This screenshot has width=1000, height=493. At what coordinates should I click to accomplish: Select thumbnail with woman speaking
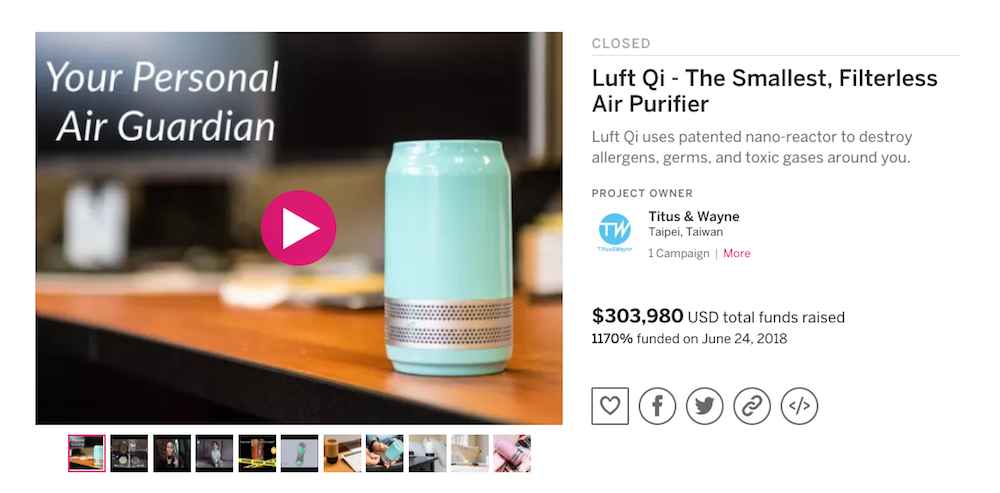coord(172,453)
